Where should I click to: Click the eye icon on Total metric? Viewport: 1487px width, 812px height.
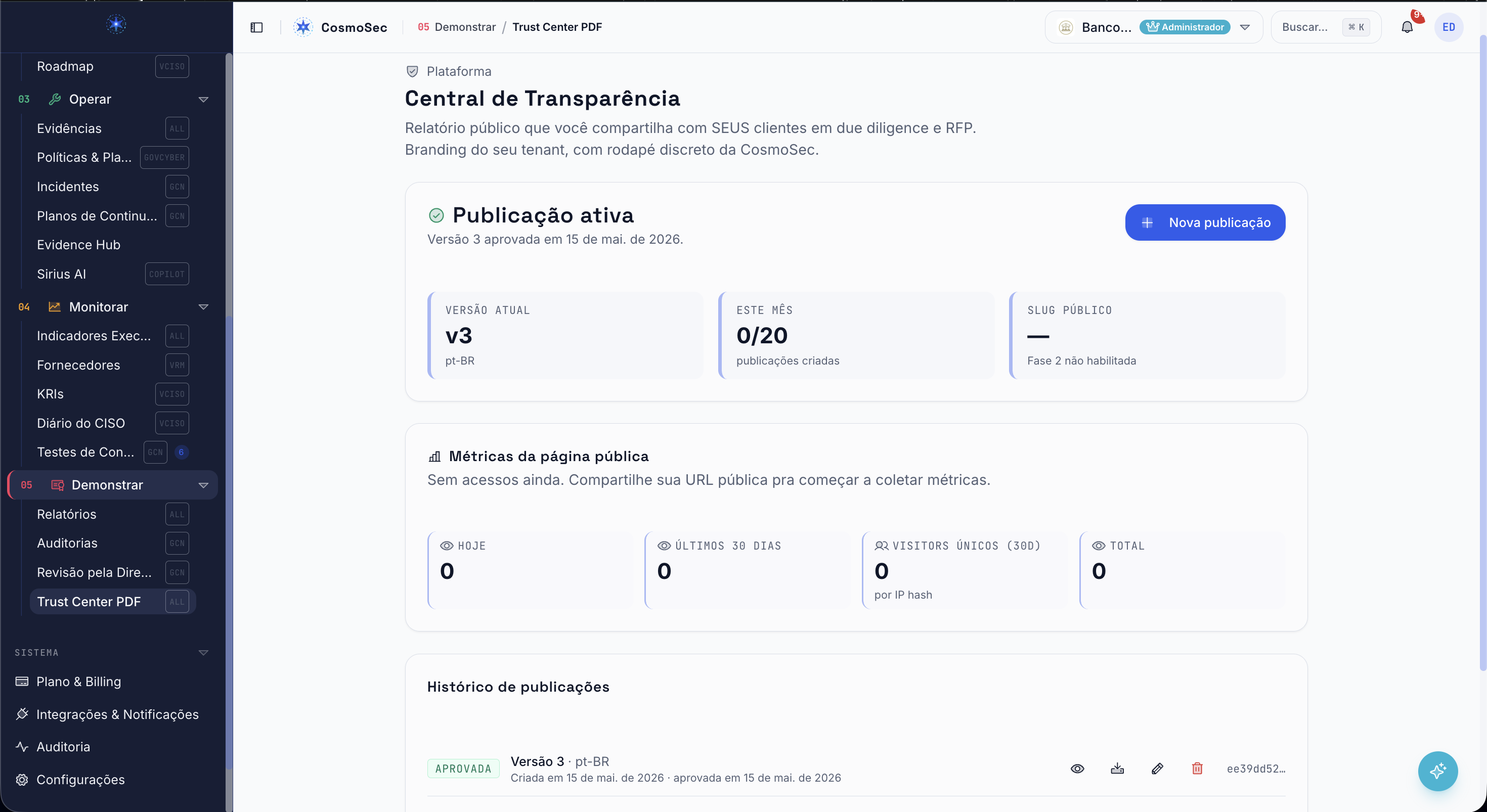coord(1099,546)
